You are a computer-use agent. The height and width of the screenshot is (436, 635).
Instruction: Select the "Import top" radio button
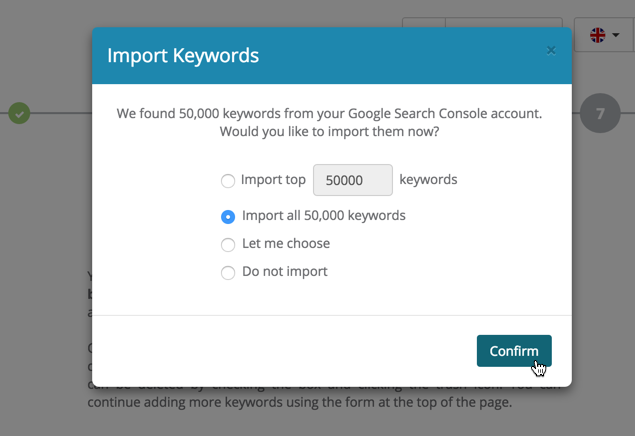pyautogui.click(x=228, y=181)
